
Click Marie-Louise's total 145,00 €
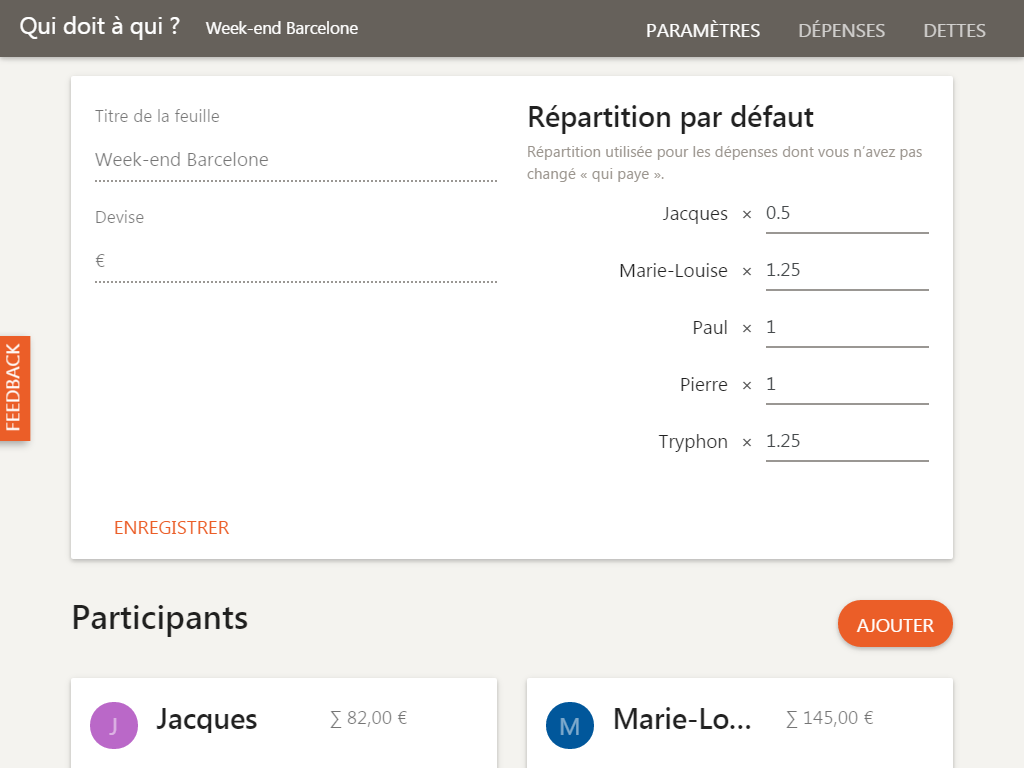click(x=829, y=718)
